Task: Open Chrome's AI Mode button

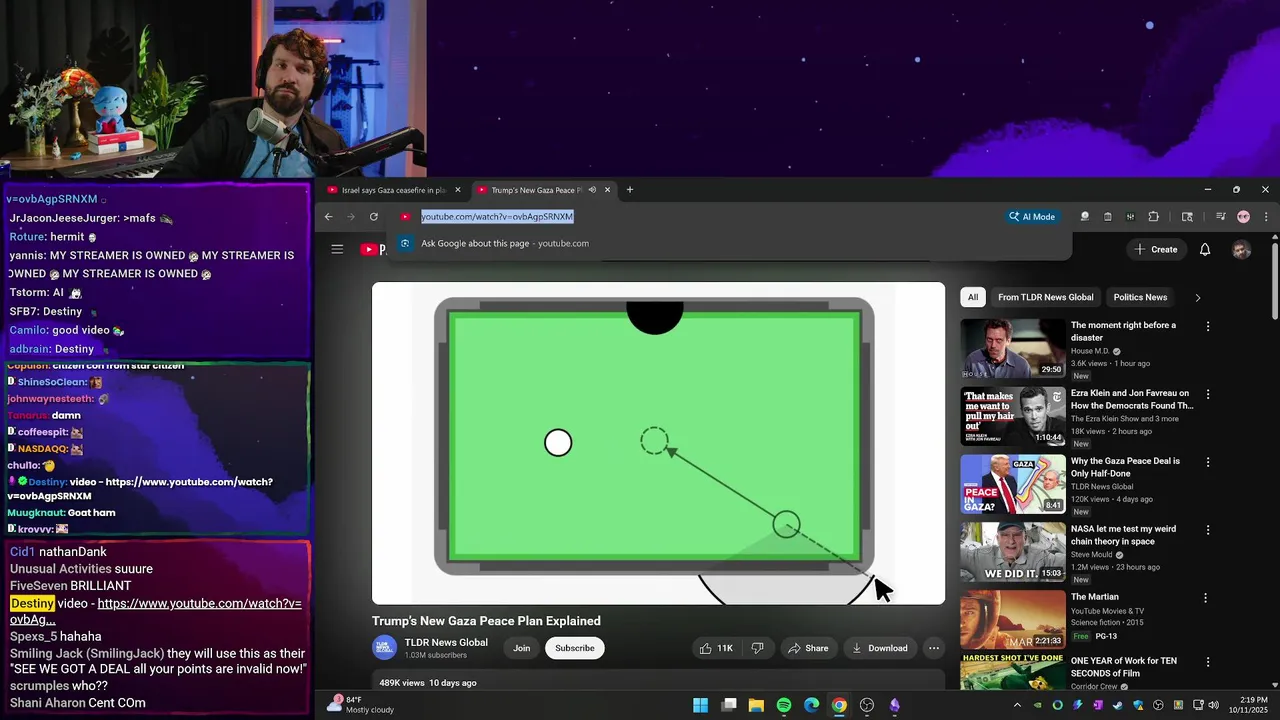Action: tap(1033, 216)
